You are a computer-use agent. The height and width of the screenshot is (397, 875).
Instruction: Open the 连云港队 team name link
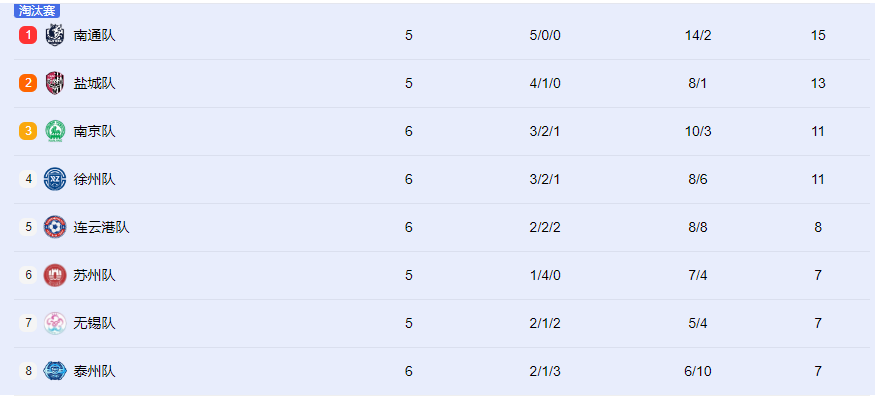point(101,227)
